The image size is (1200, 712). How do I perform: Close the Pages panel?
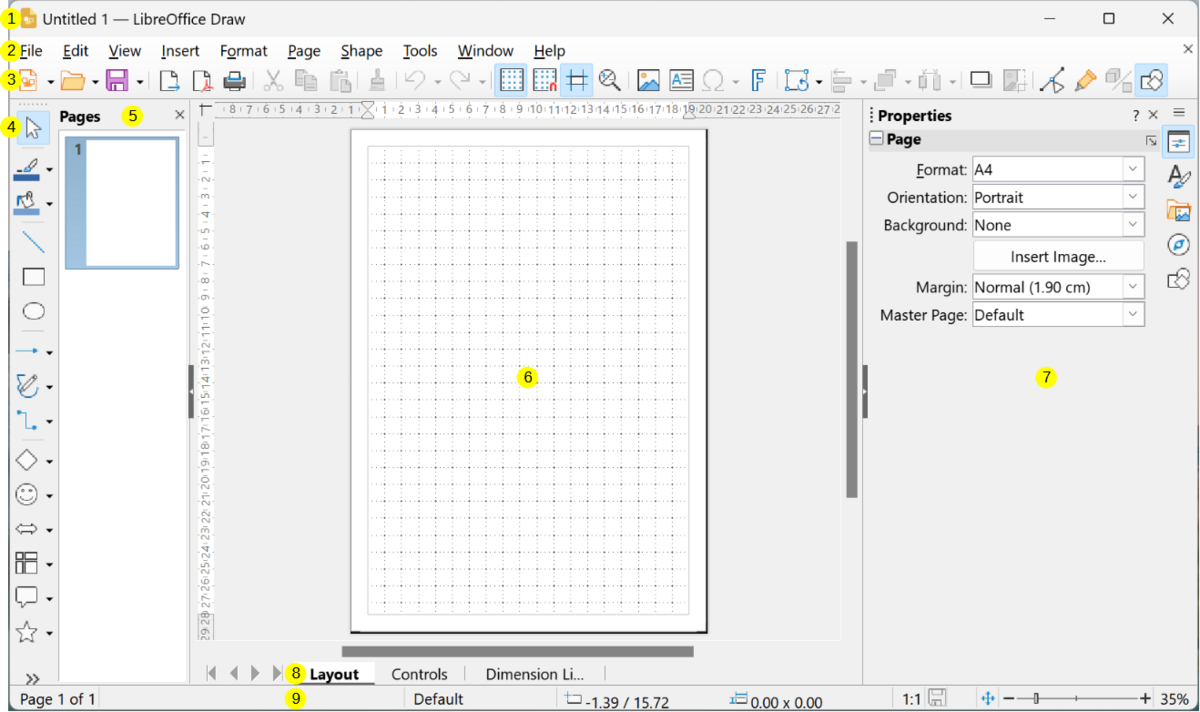tap(179, 115)
